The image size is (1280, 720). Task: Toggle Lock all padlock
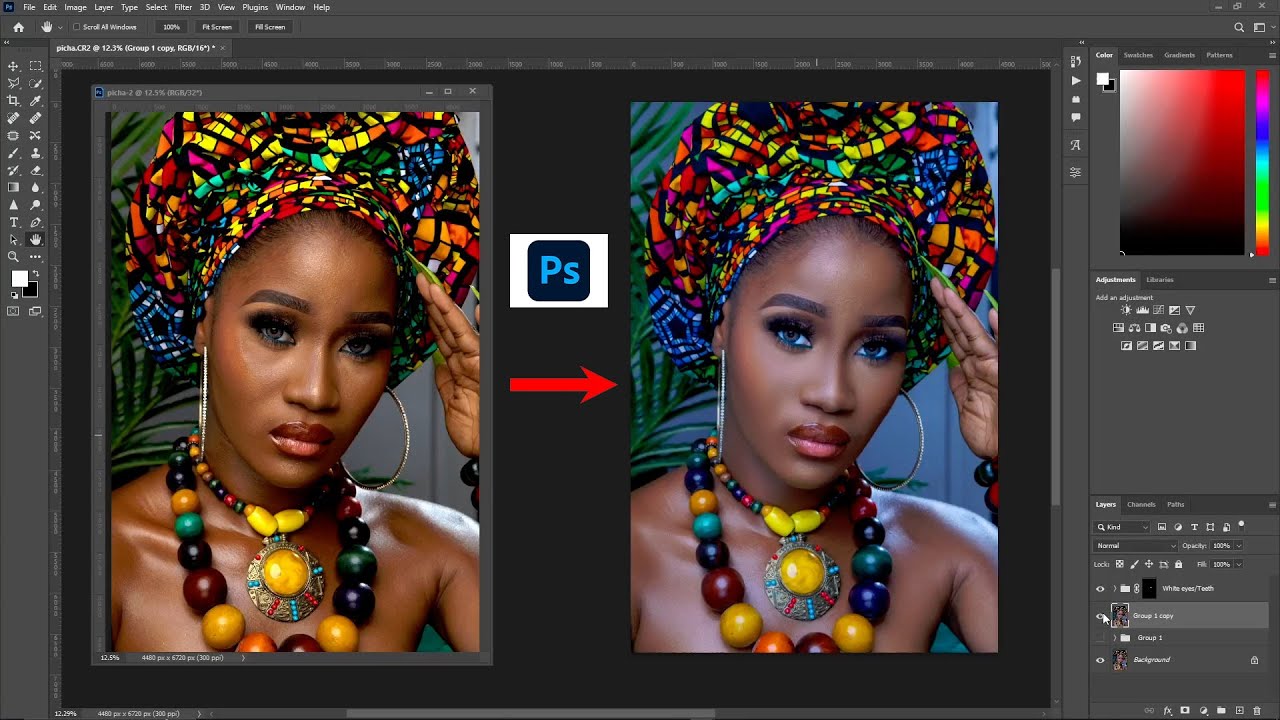(1178, 564)
